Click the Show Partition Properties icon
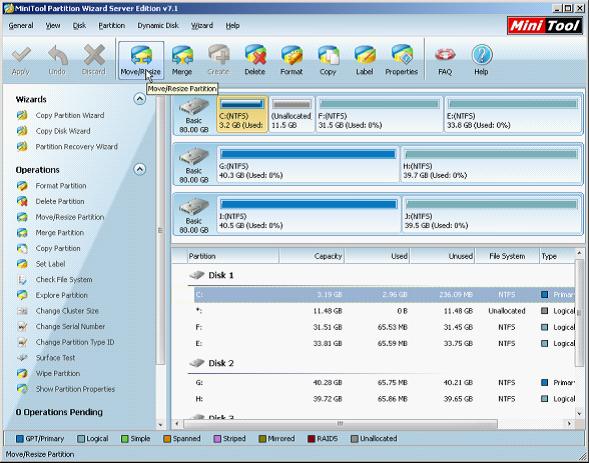 22,389
